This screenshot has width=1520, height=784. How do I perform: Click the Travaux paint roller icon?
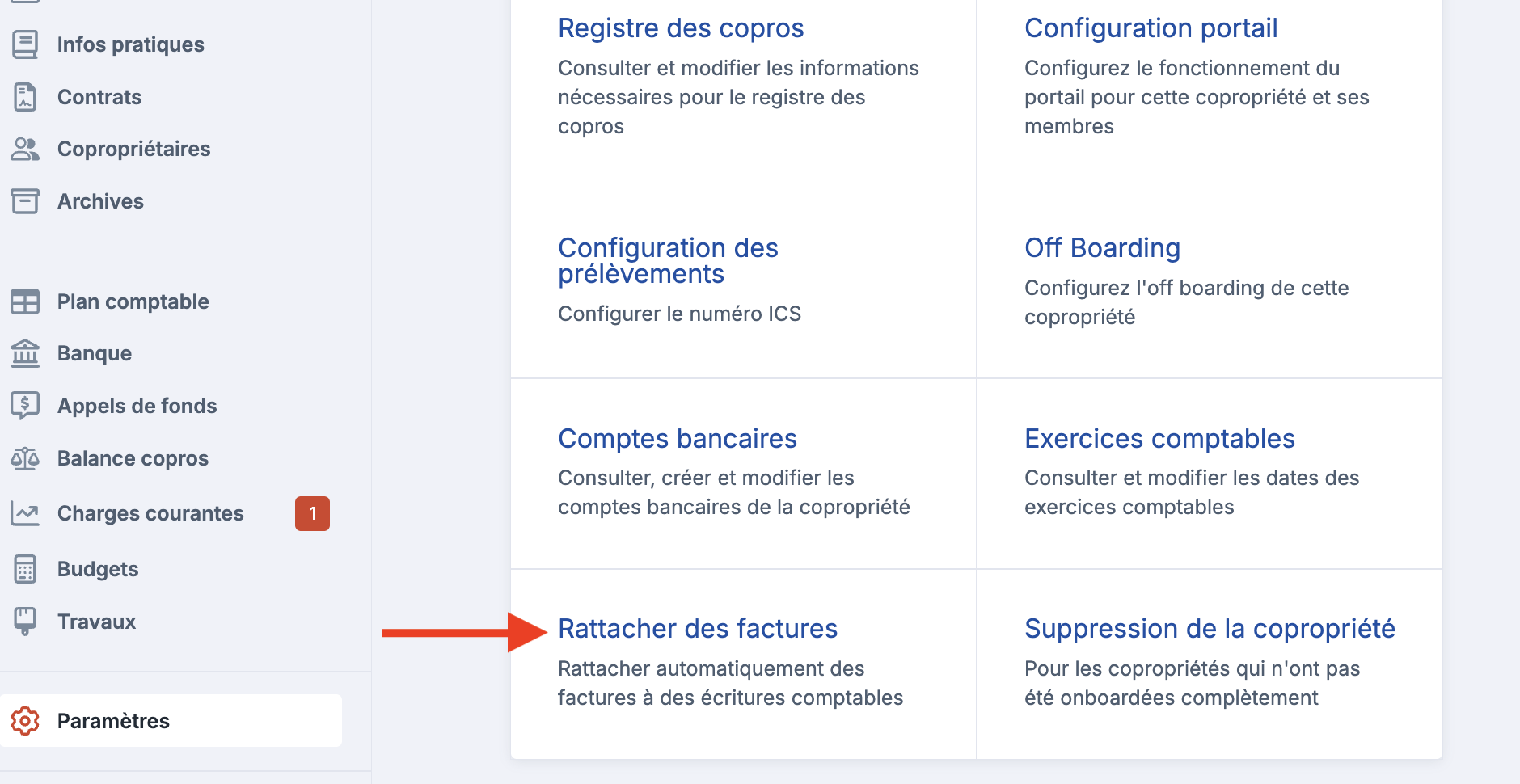point(25,622)
